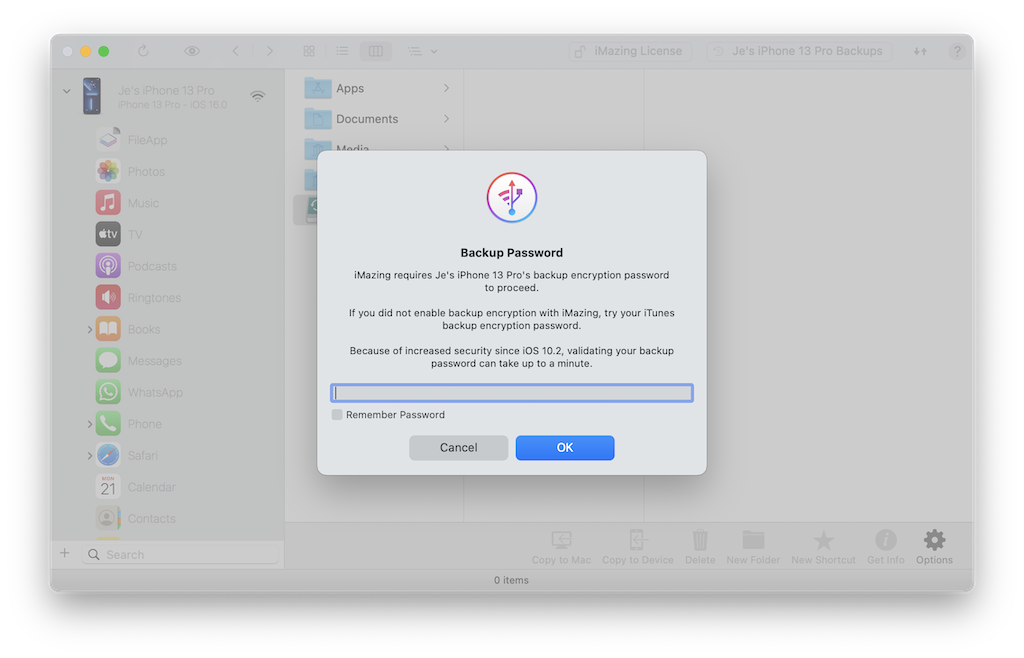The height and width of the screenshot is (658, 1024).
Task: Expand Apps folder chevron
Action: tap(447, 88)
